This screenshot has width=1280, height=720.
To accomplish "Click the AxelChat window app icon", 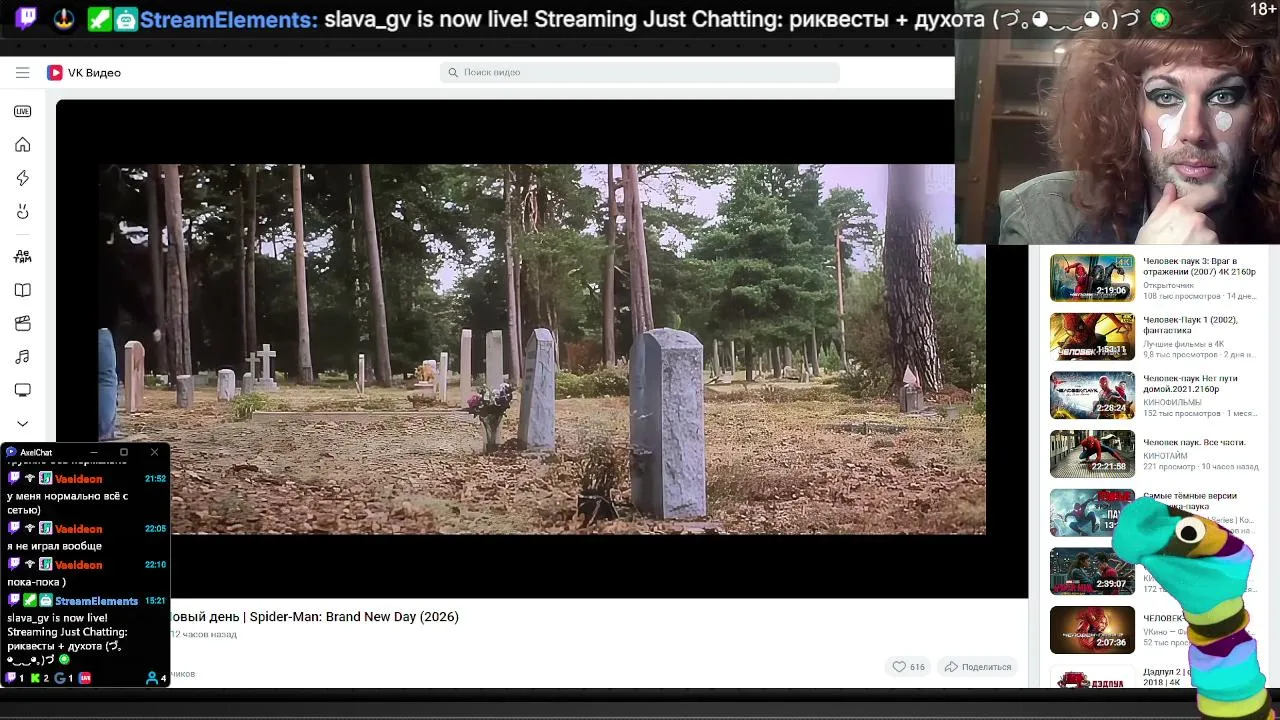I will point(11,452).
